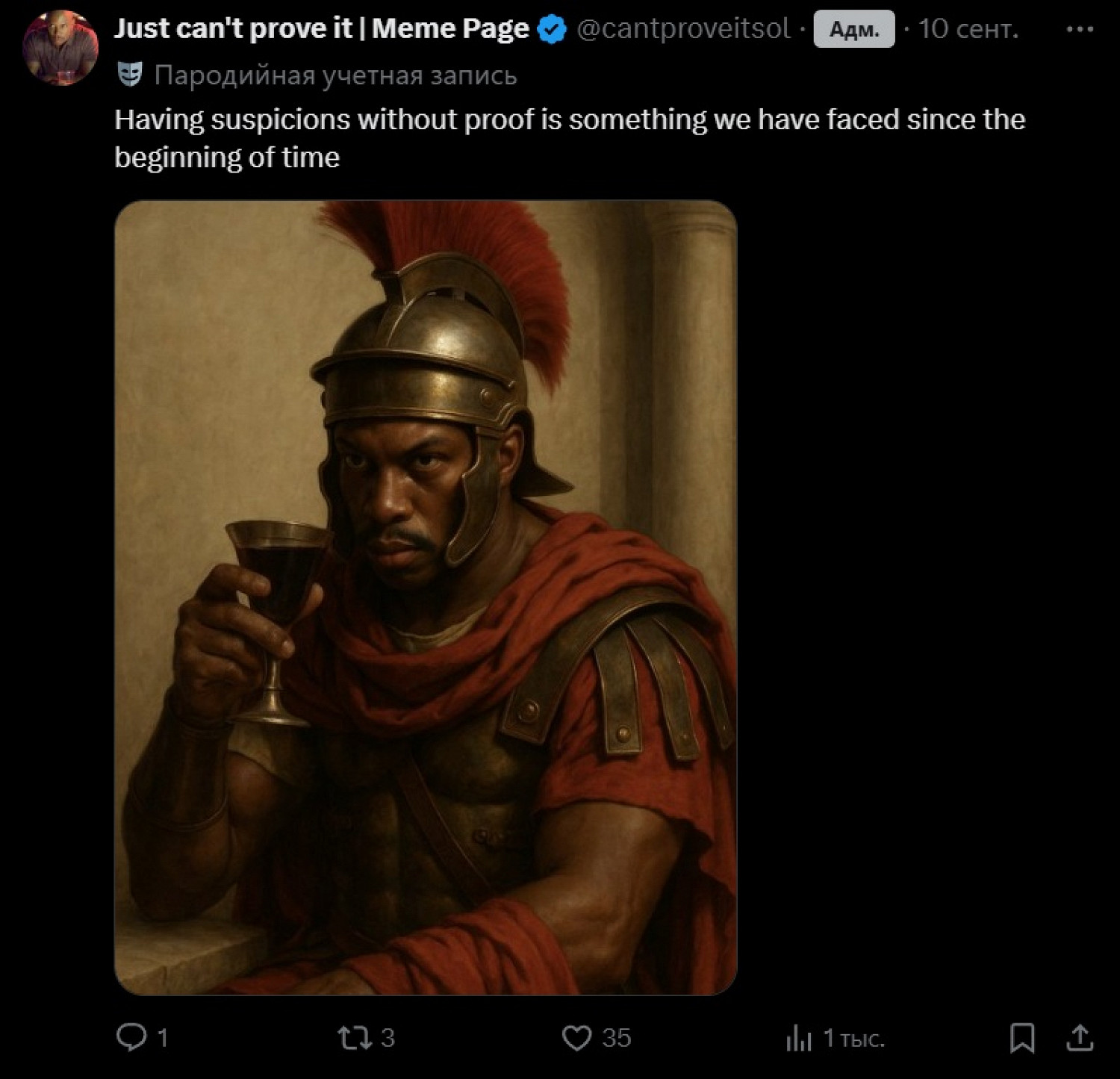Click the share upload arrow icon

tap(1080, 1037)
